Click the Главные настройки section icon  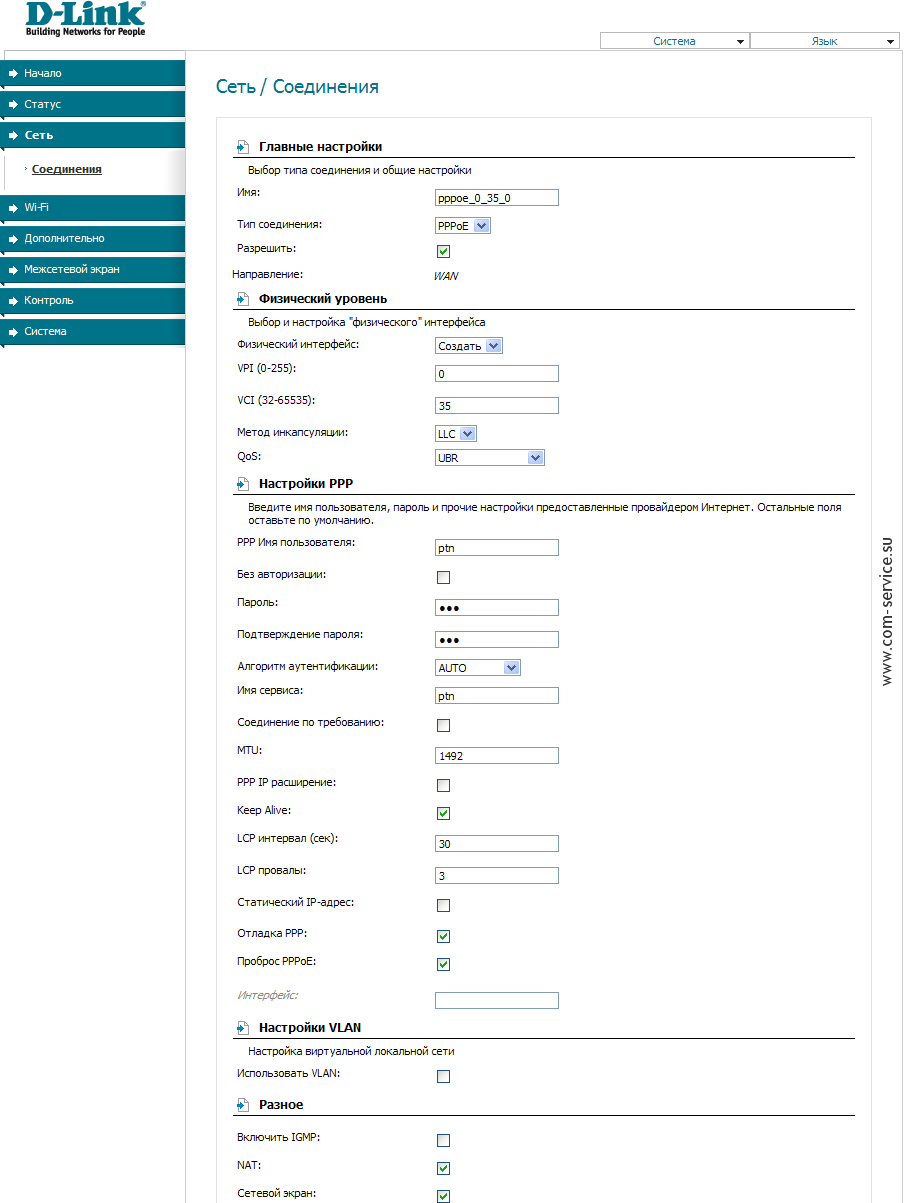coord(242,147)
